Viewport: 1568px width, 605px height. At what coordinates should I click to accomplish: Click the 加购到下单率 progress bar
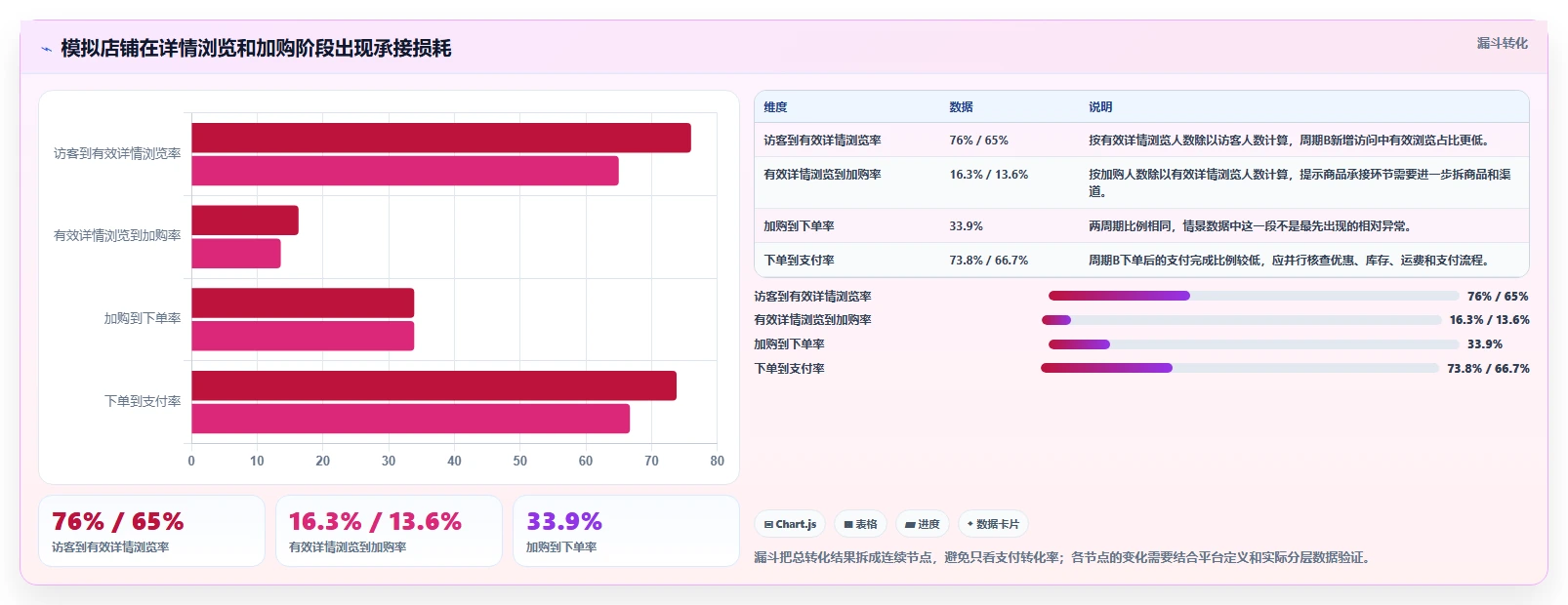1254,344
